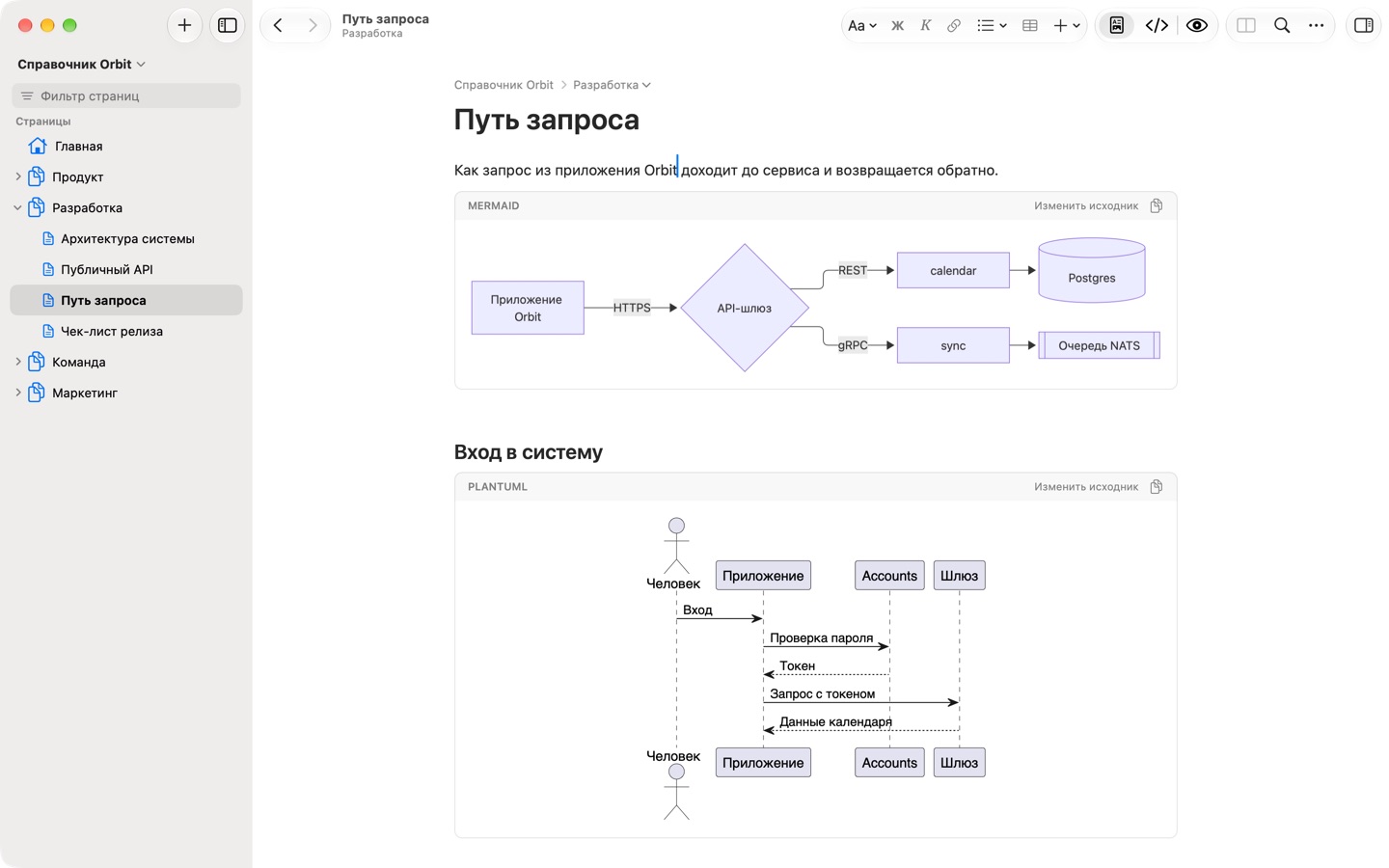Copy the PlantUML diagram source
Image resolution: width=1389 pixels, height=868 pixels.
pyautogui.click(x=1157, y=486)
